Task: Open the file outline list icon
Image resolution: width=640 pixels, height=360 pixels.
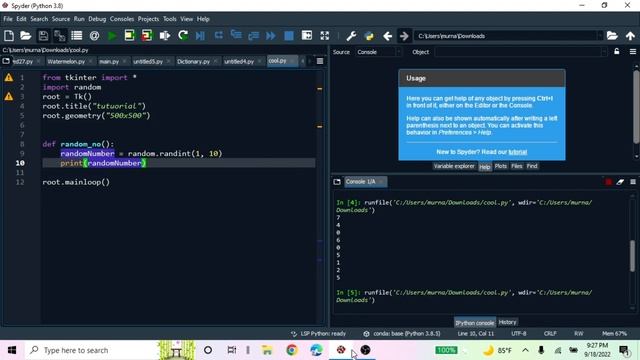Action: (x=77, y=36)
